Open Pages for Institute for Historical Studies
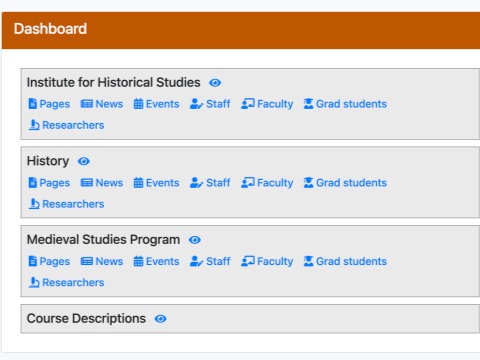 pos(49,104)
